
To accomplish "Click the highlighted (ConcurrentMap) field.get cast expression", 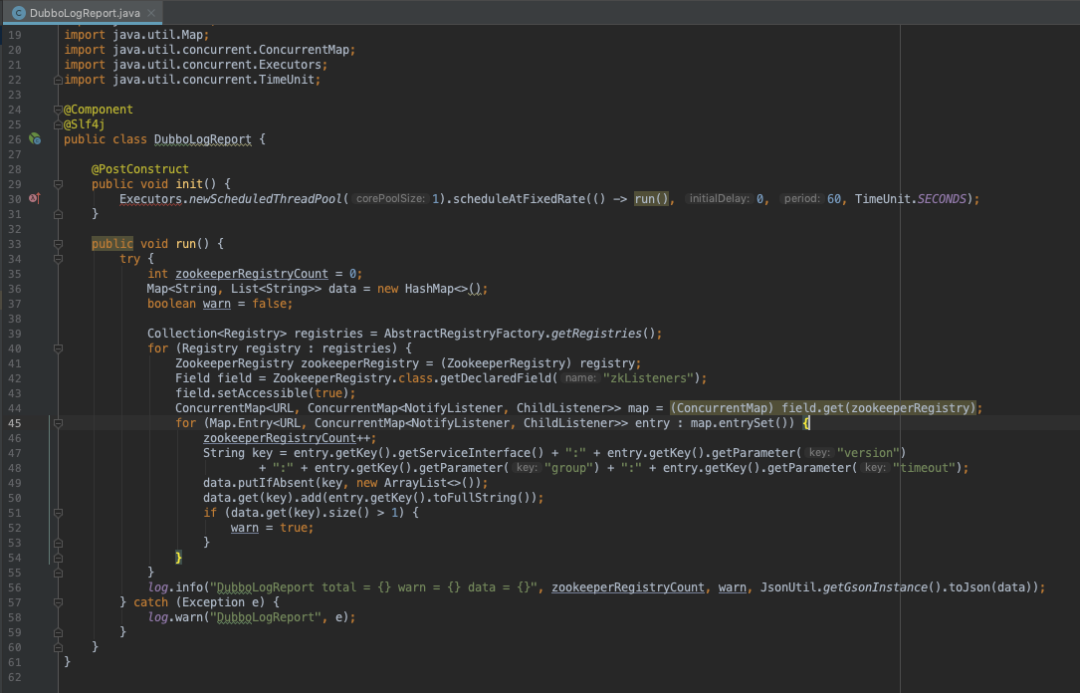I will pos(822,408).
